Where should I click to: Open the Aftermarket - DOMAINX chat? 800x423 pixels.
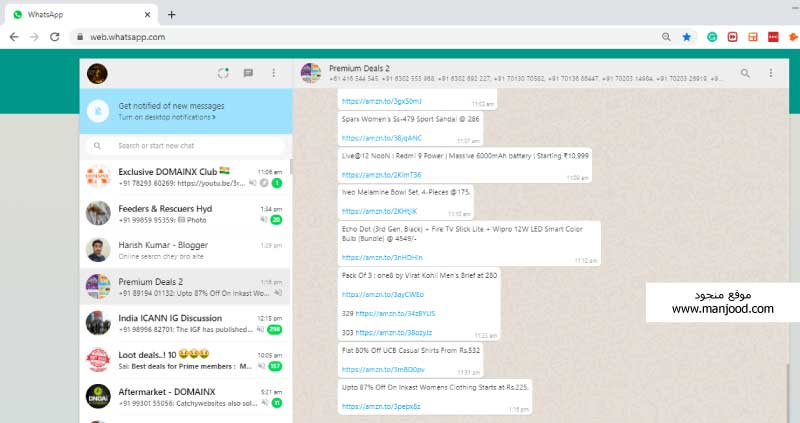pos(185,397)
